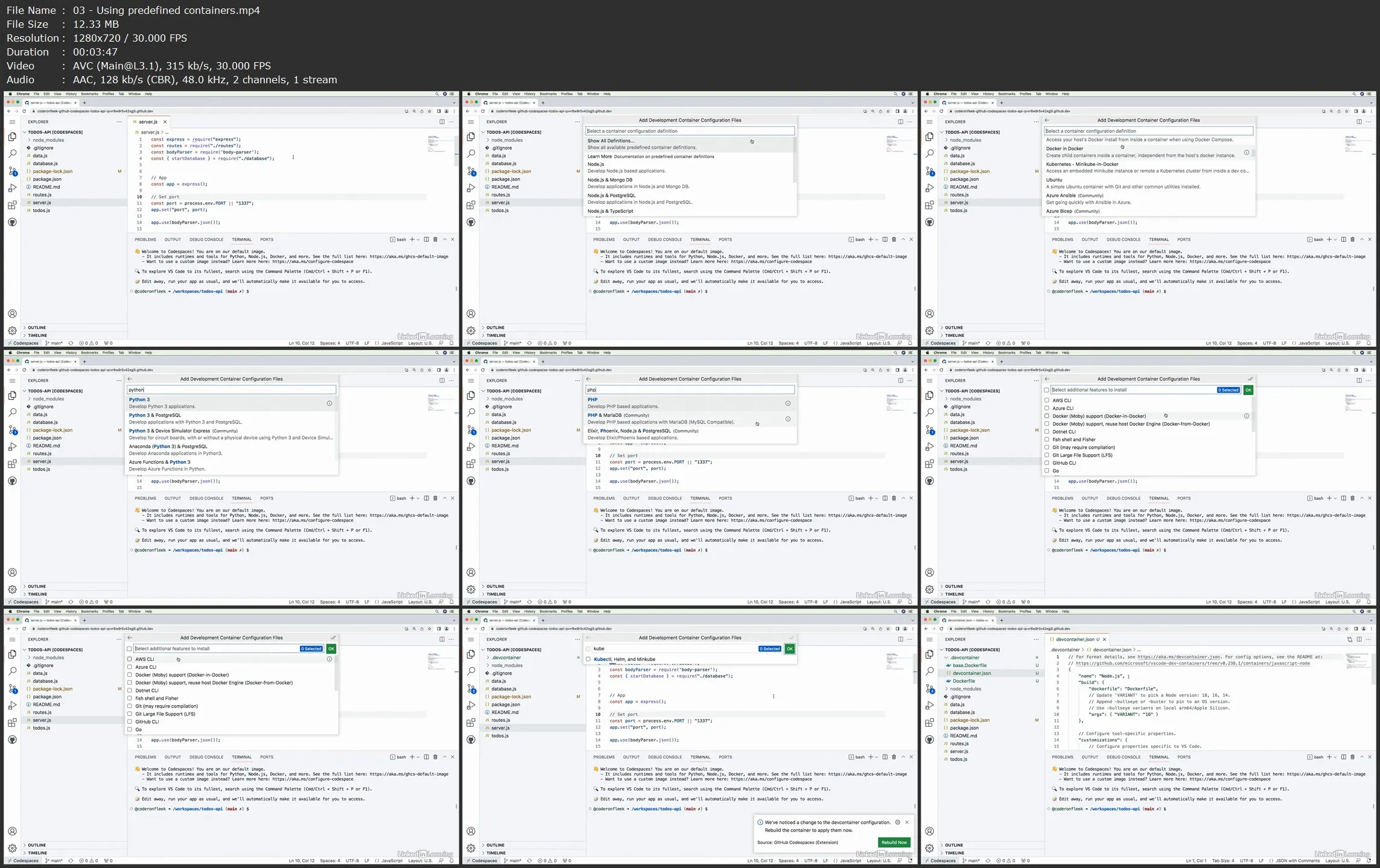1380x868 pixels.
Task: Click info icon on 'Develop PHP based applications' row
Action: click(788, 403)
